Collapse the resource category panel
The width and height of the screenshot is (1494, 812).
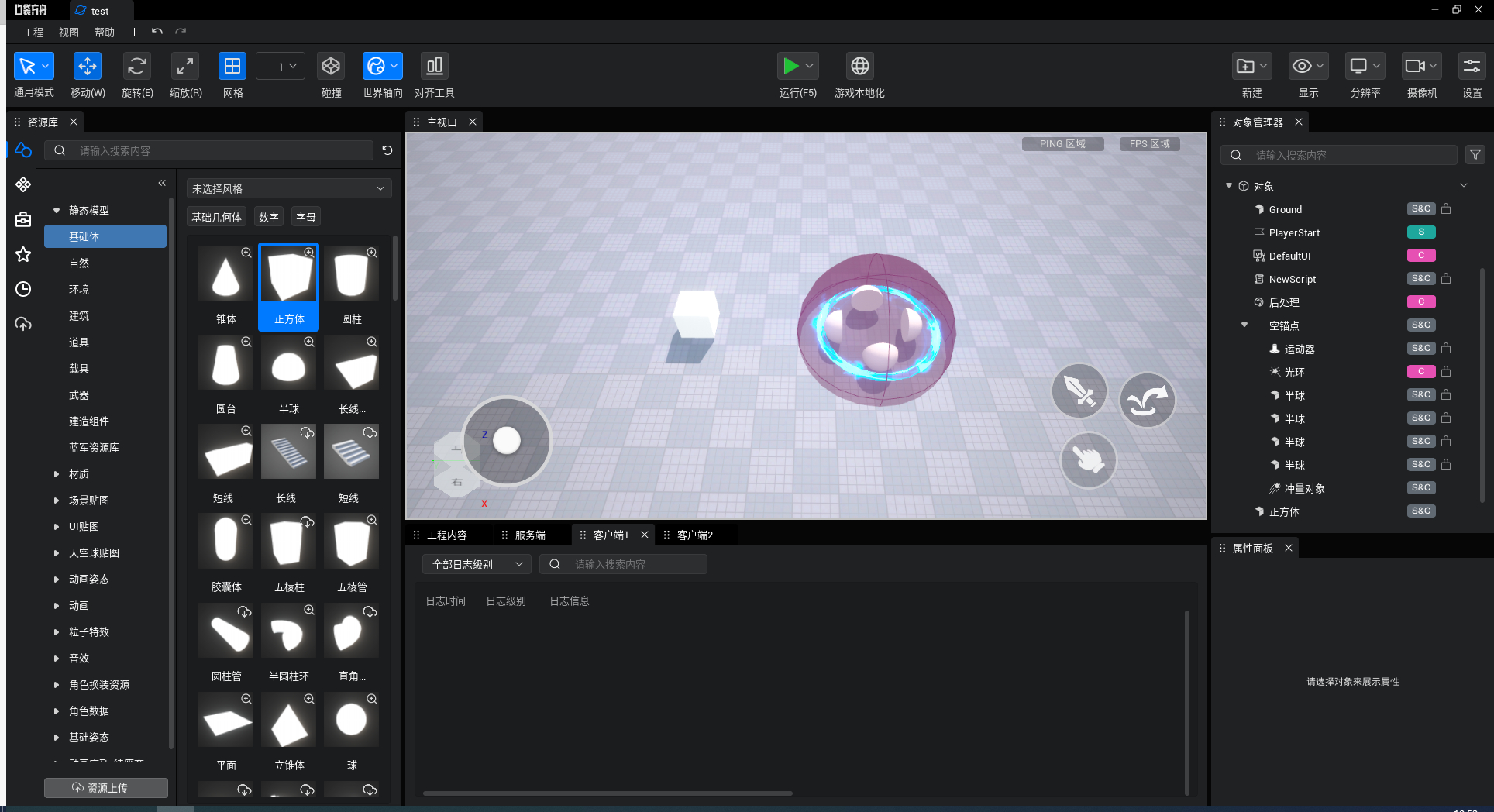coord(162,183)
